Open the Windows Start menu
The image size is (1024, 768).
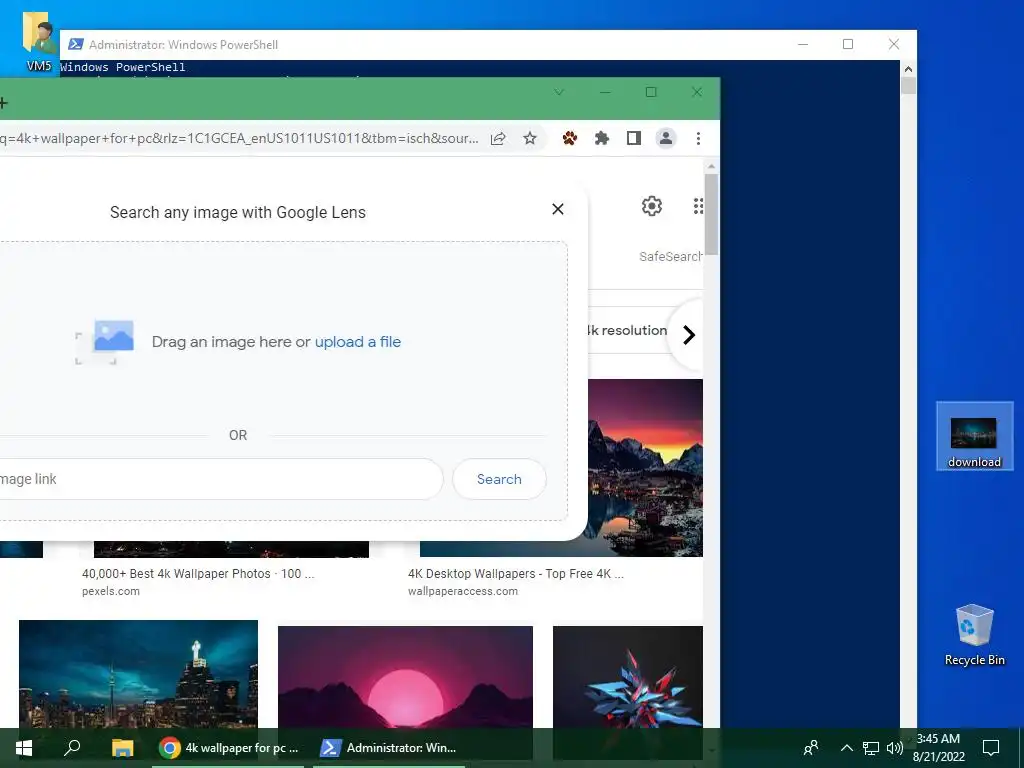(x=24, y=748)
